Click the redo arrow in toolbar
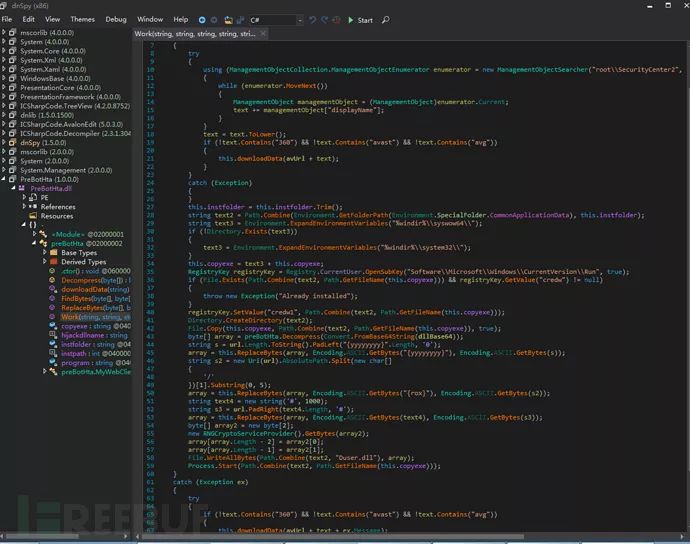The width and height of the screenshot is (690, 544). pos(326,20)
